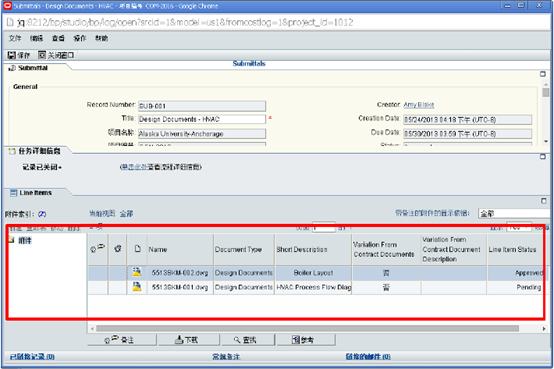Open the annotated attachments display dropdown
The height and width of the screenshot is (369, 554).
[514, 213]
